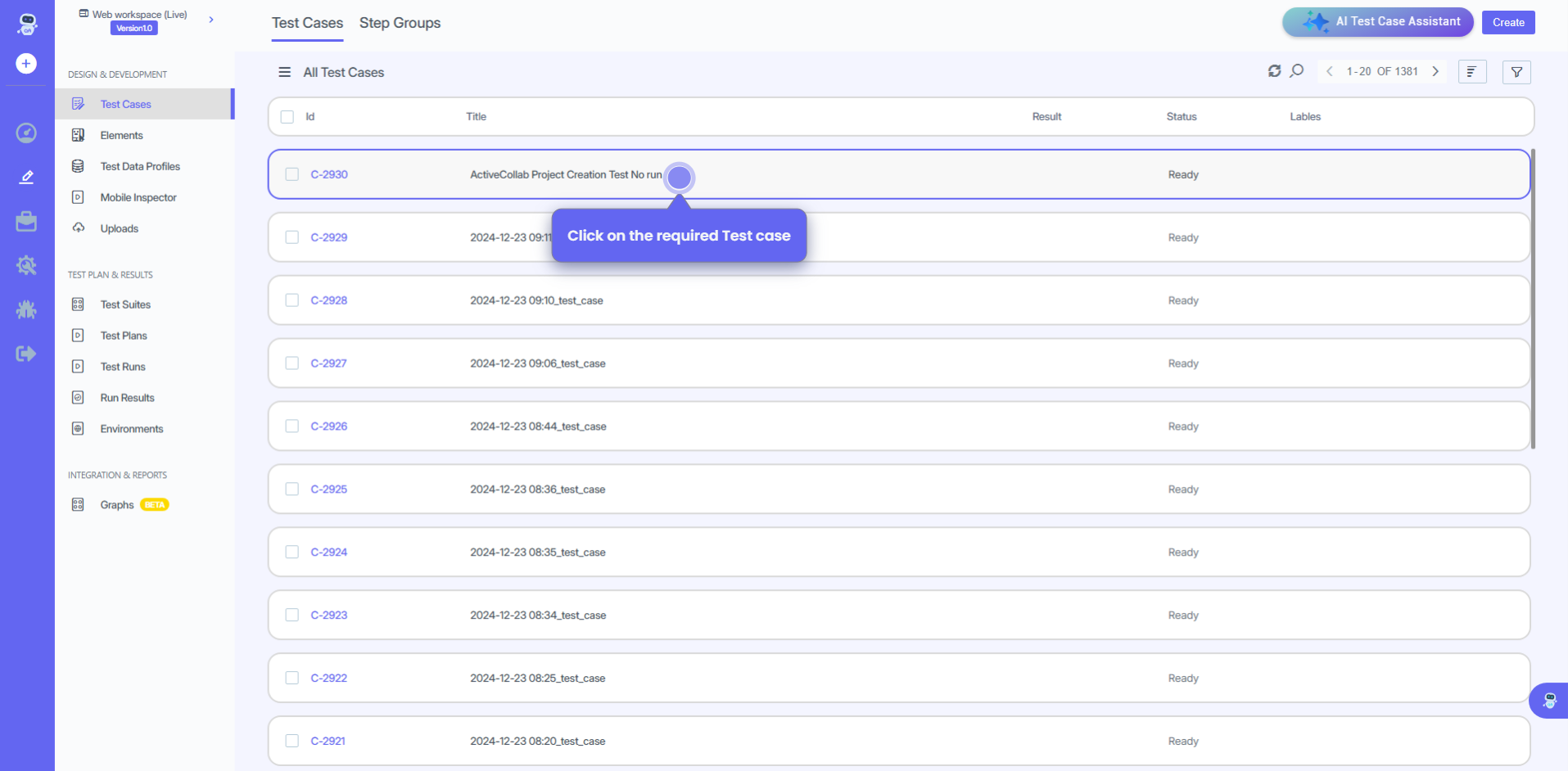Click the refresh icon in list header
Screen dimensions: 1568x771
tap(1274, 71)
